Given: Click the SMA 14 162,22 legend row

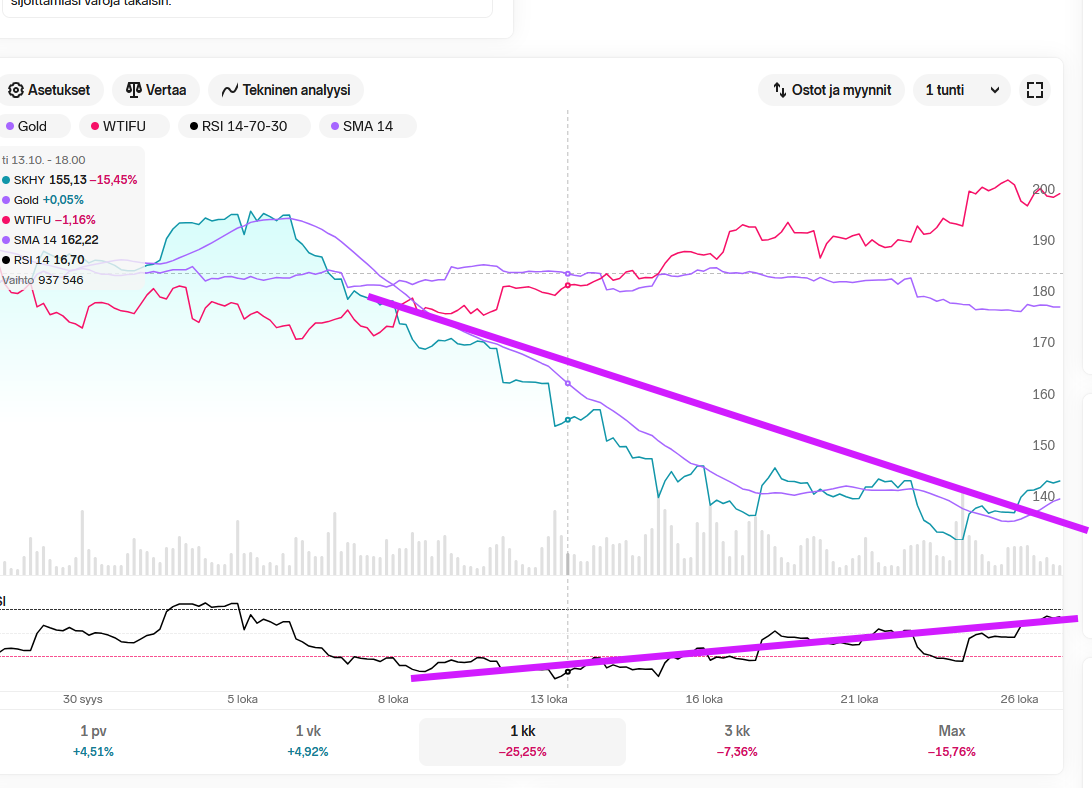Looking at the screenshot, I should [x=50, y=240].
